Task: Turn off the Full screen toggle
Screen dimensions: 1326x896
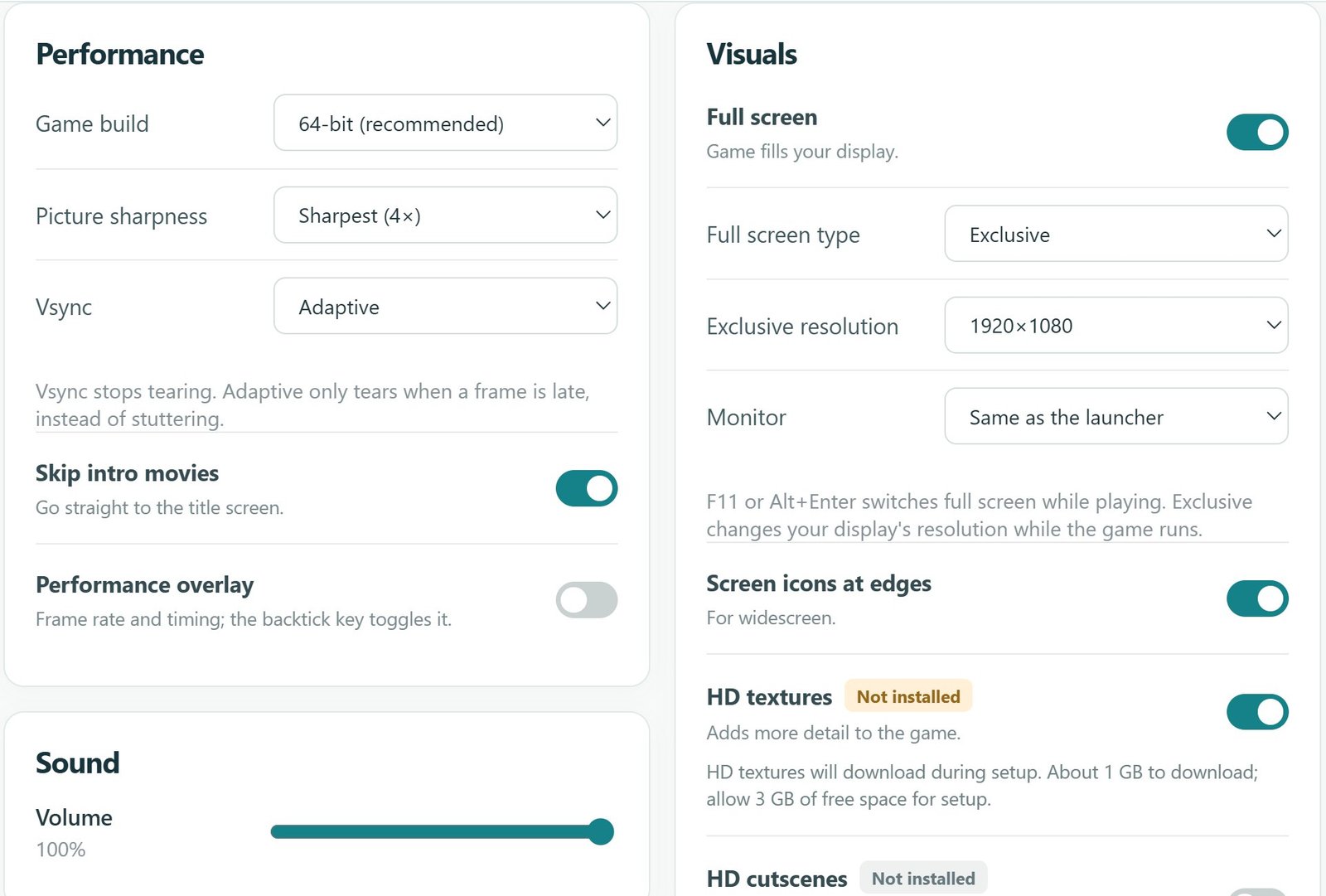Action: click(x=1257, y=133)
